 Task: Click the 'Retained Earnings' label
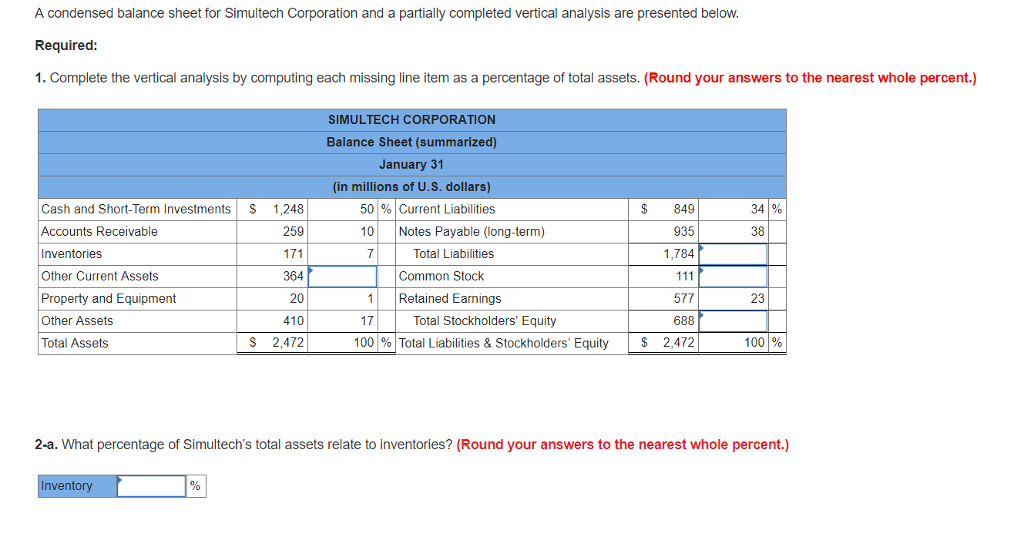450,299
